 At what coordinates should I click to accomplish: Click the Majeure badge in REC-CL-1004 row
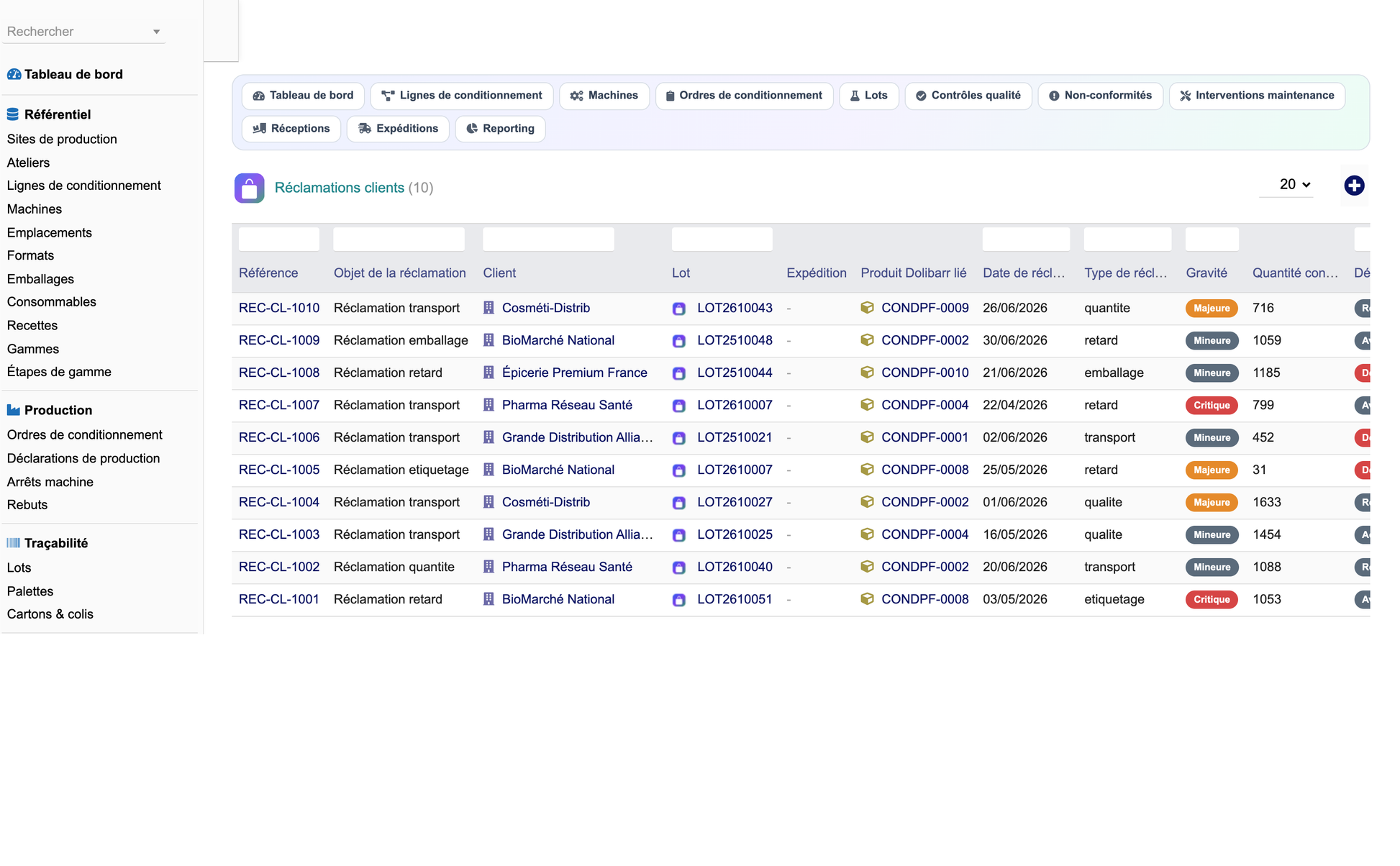1212,503
